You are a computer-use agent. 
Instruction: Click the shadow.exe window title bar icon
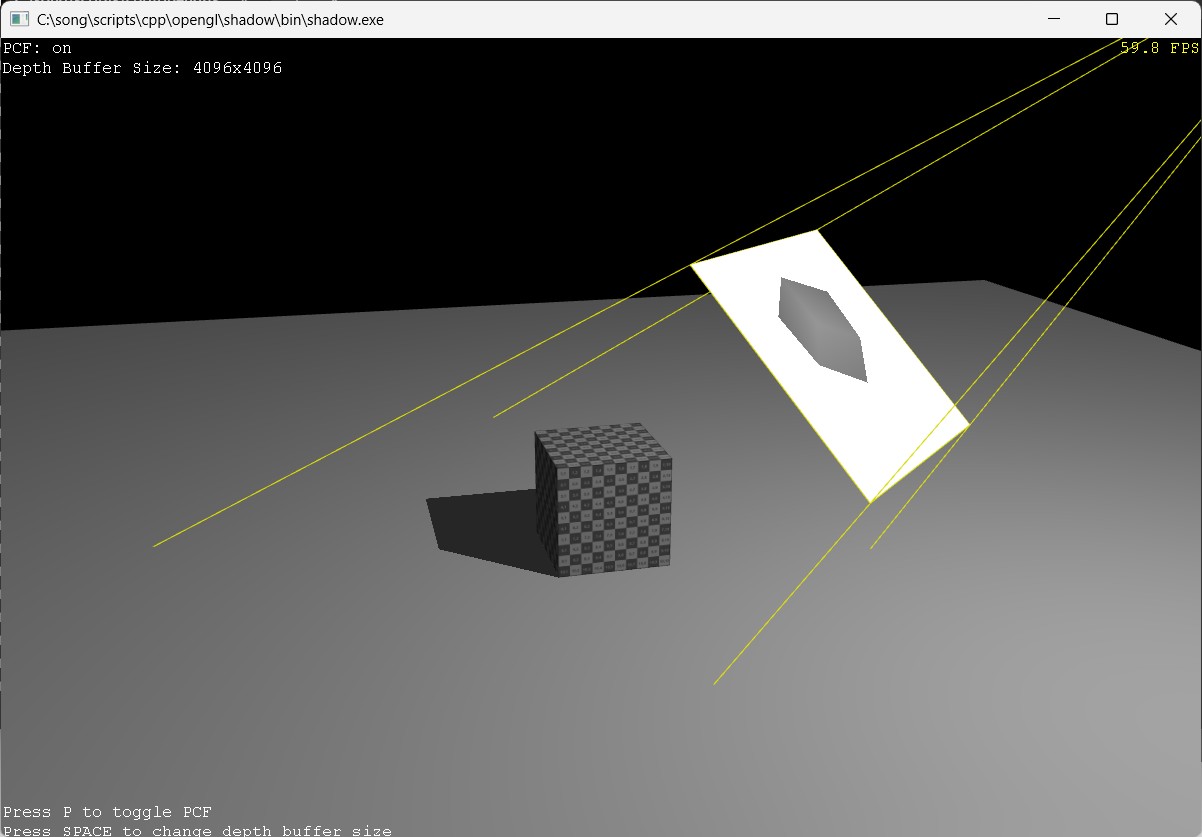coord(19,19)
